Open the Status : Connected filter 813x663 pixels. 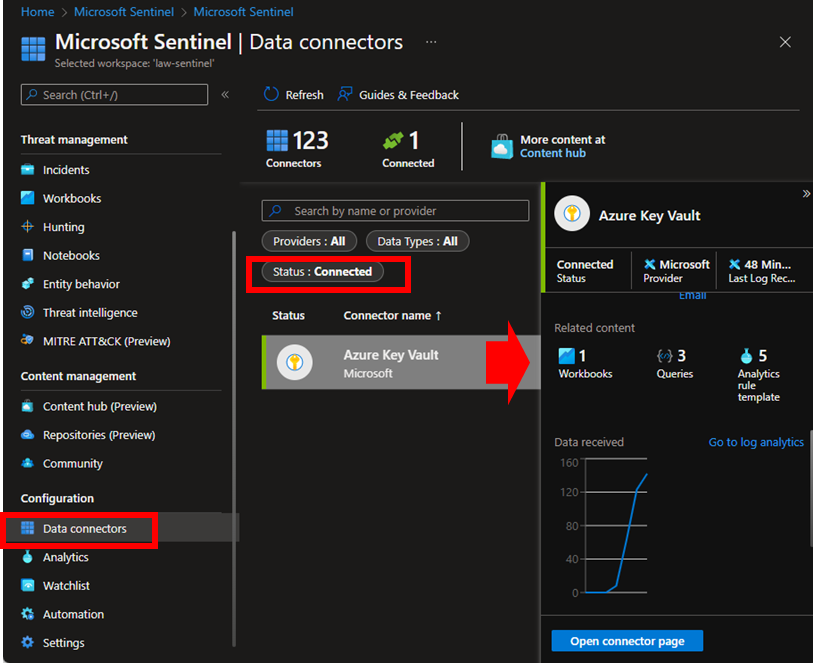point(323,272)
